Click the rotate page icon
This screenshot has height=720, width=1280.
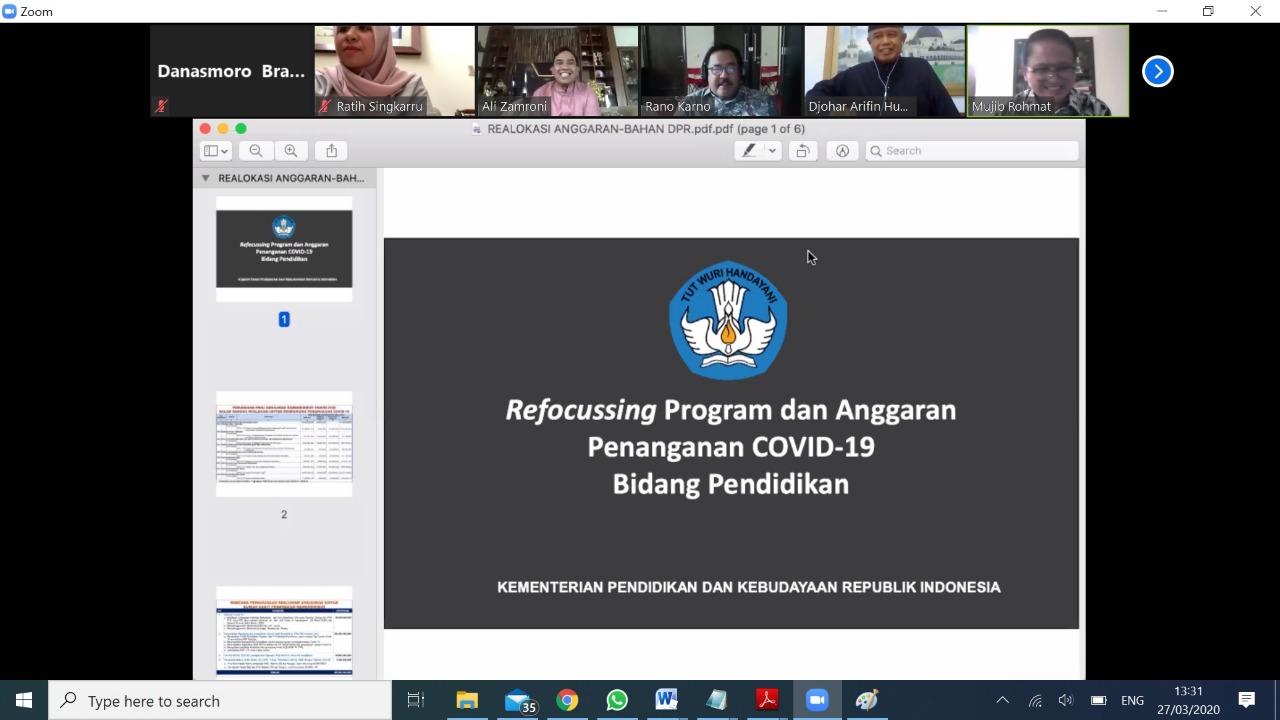pyautogui.click(x=802, y=151)
